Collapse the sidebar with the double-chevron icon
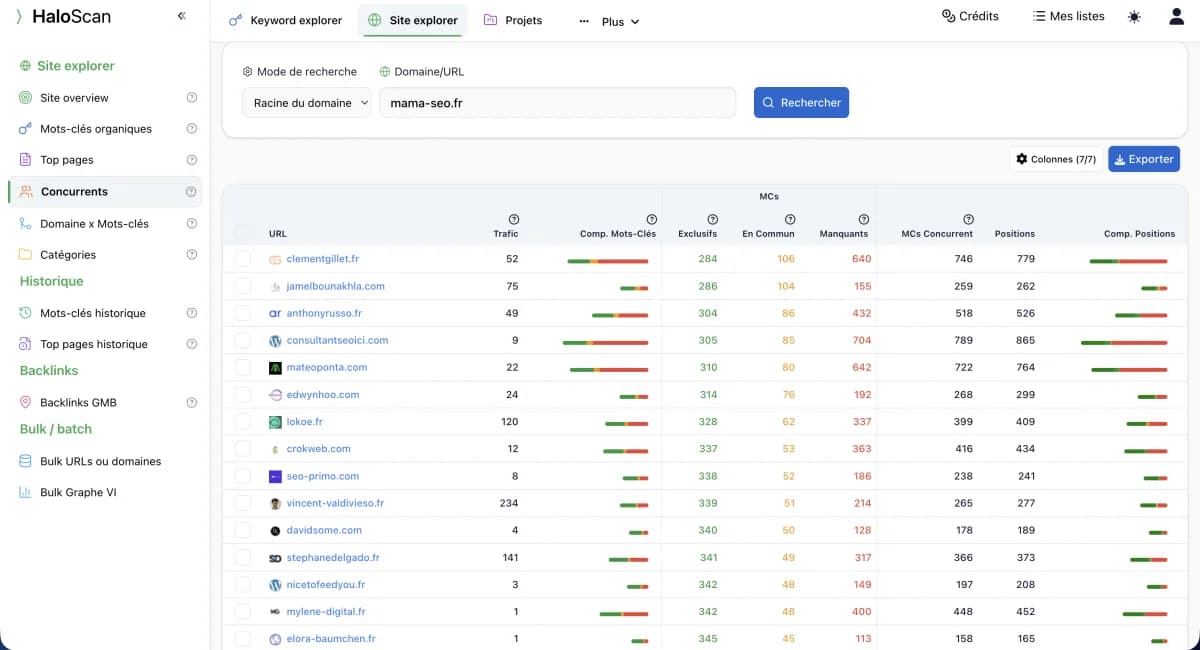Image resolution: width=1200 pixels, height=650 pixels. tap(181, 16)
